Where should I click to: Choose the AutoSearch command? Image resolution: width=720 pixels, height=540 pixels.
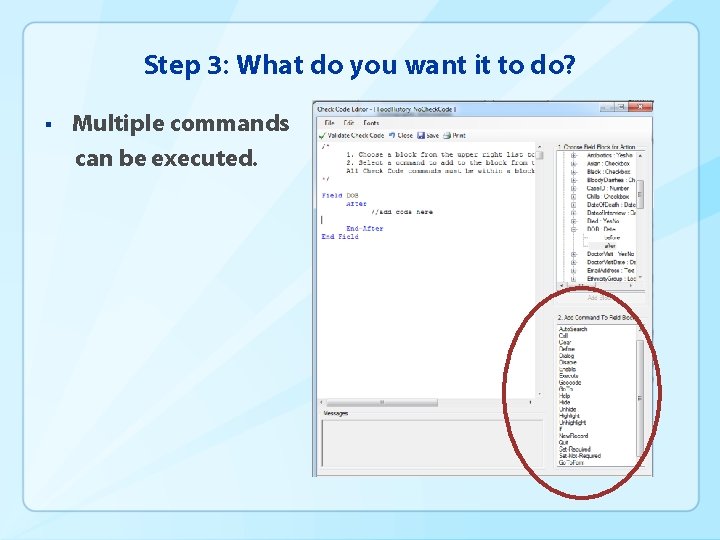pos(573,329)
